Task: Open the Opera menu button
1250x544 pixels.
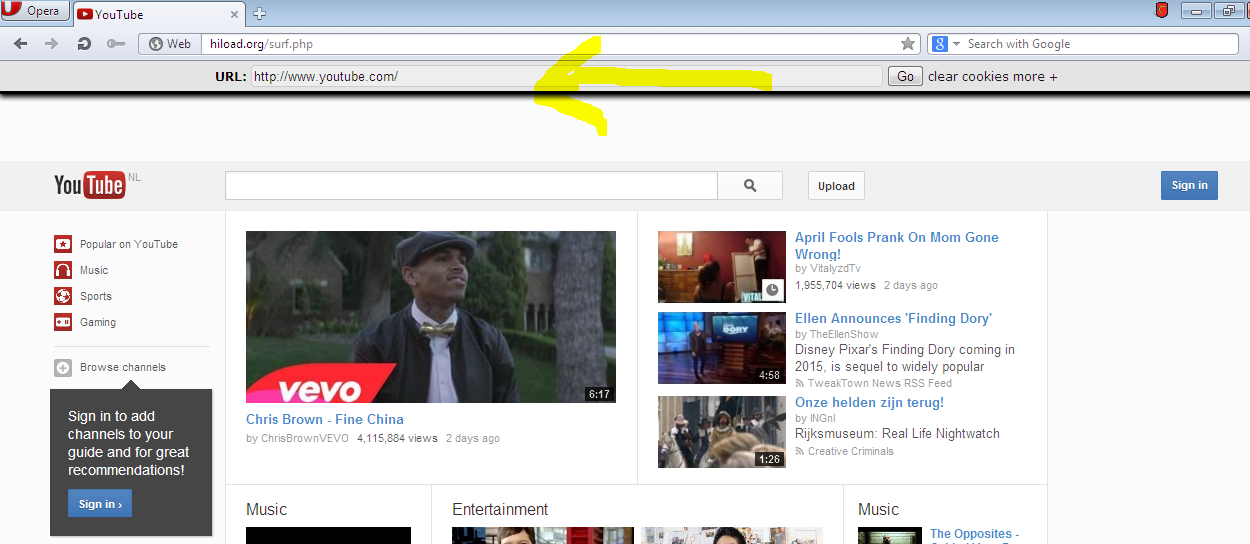Action: click(35, 12)
